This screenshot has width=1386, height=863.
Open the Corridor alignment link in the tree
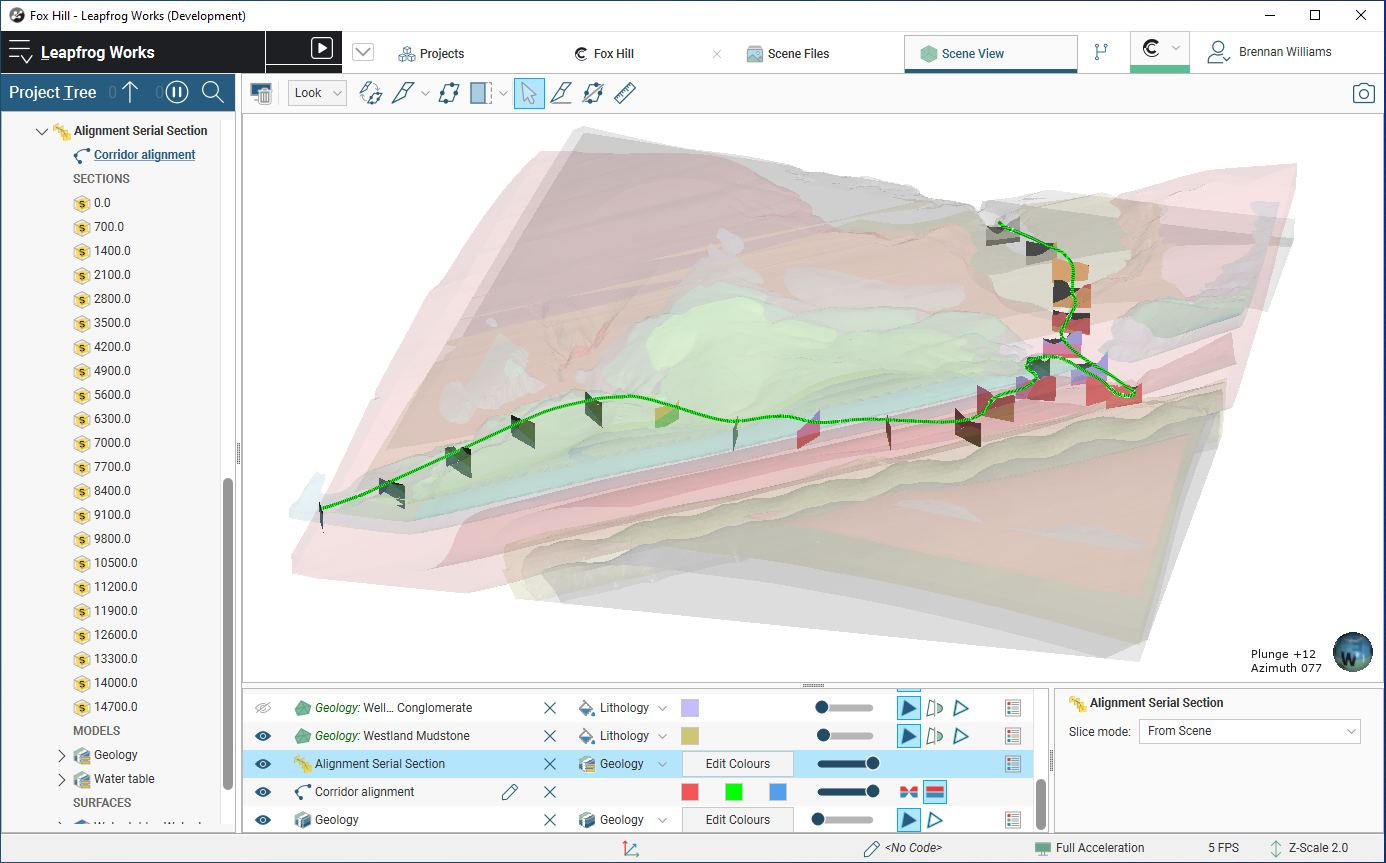[142, 155]
